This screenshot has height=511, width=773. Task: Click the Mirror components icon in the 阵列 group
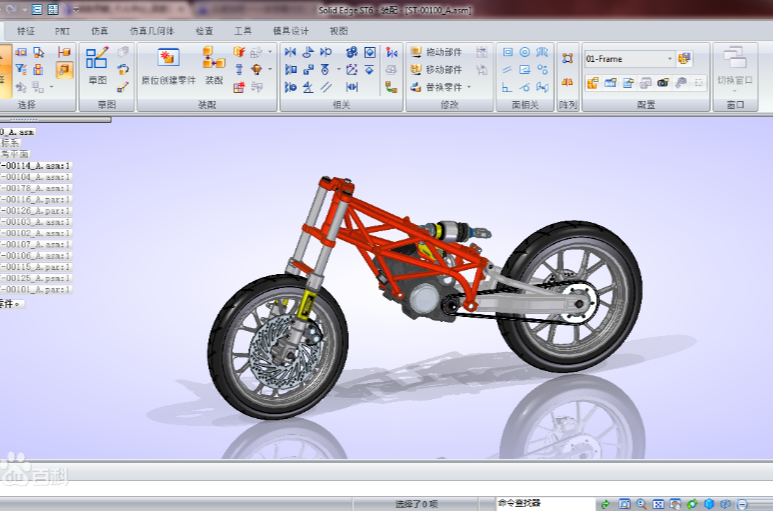pos(567,82)
